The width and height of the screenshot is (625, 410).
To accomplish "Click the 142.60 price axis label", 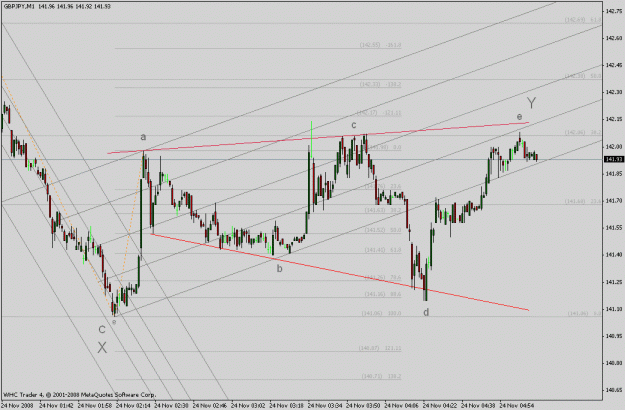I will pyautogui.click(x=613, y=38).
